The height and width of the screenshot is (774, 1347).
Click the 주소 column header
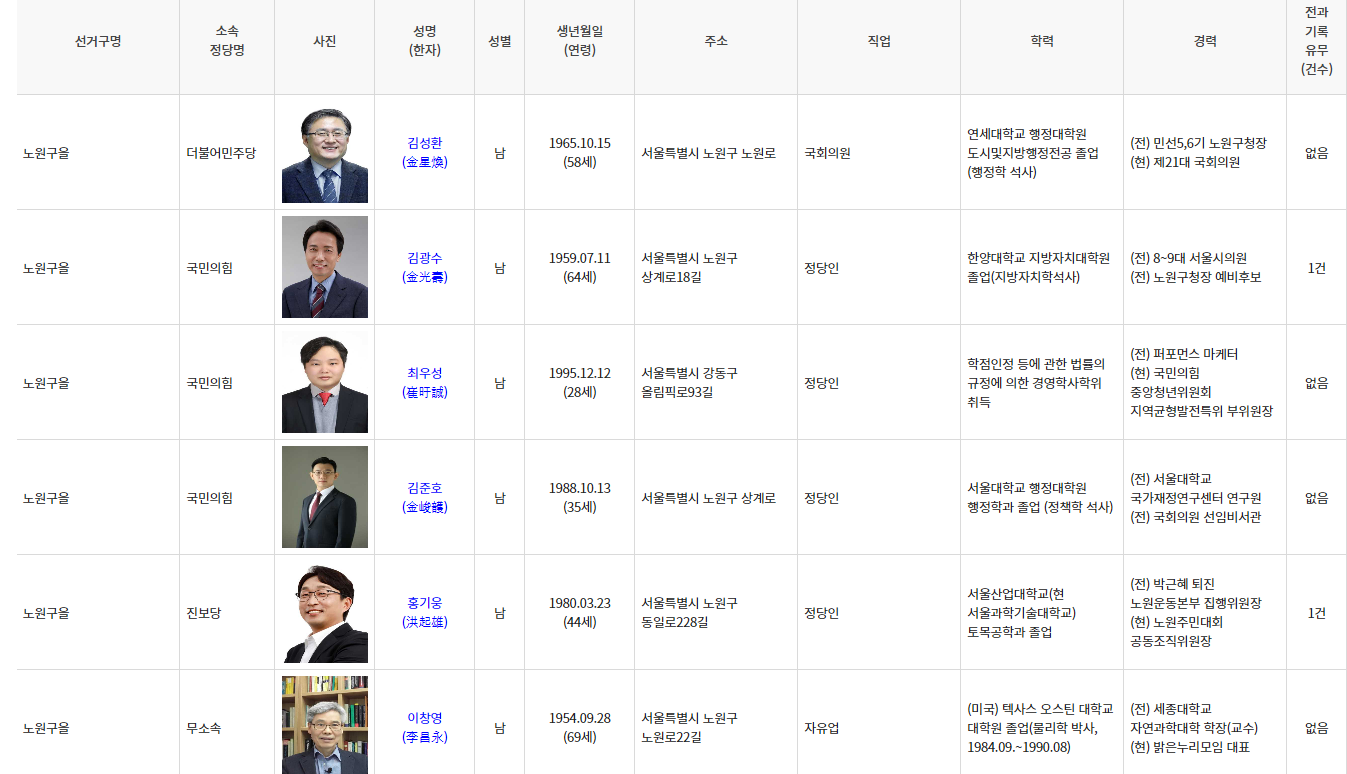tap(716, 41)
